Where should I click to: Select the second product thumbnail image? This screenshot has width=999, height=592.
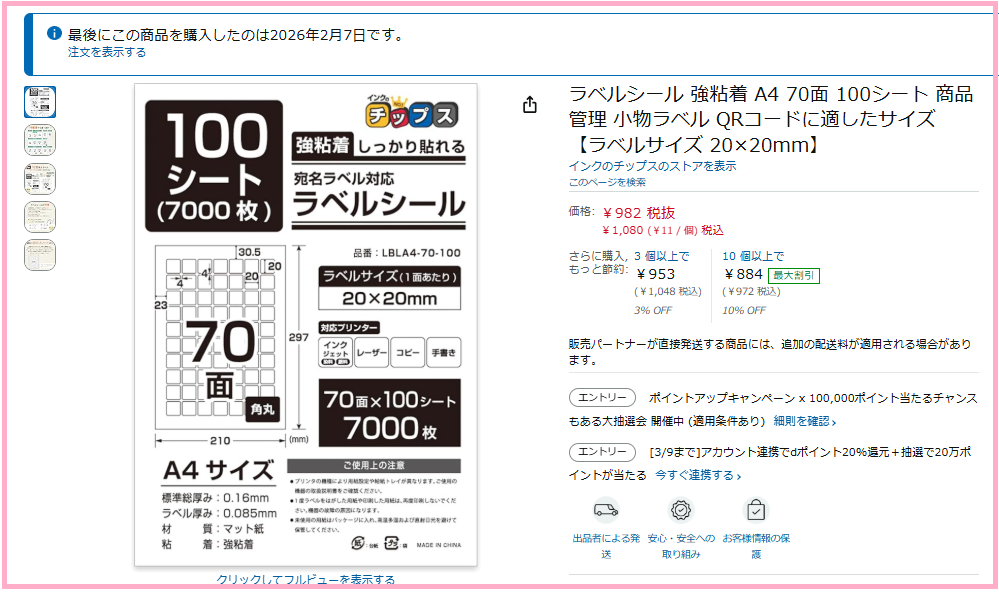(40, 140)
